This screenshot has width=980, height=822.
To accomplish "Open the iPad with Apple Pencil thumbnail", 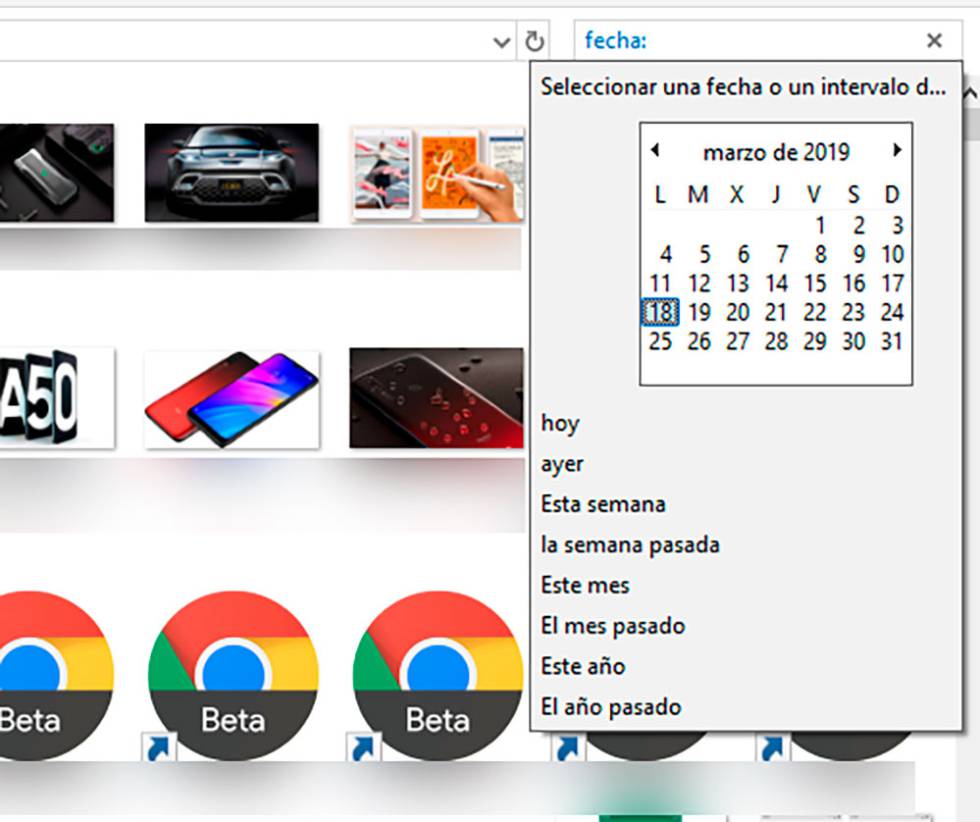I will (x=438, y=174).
